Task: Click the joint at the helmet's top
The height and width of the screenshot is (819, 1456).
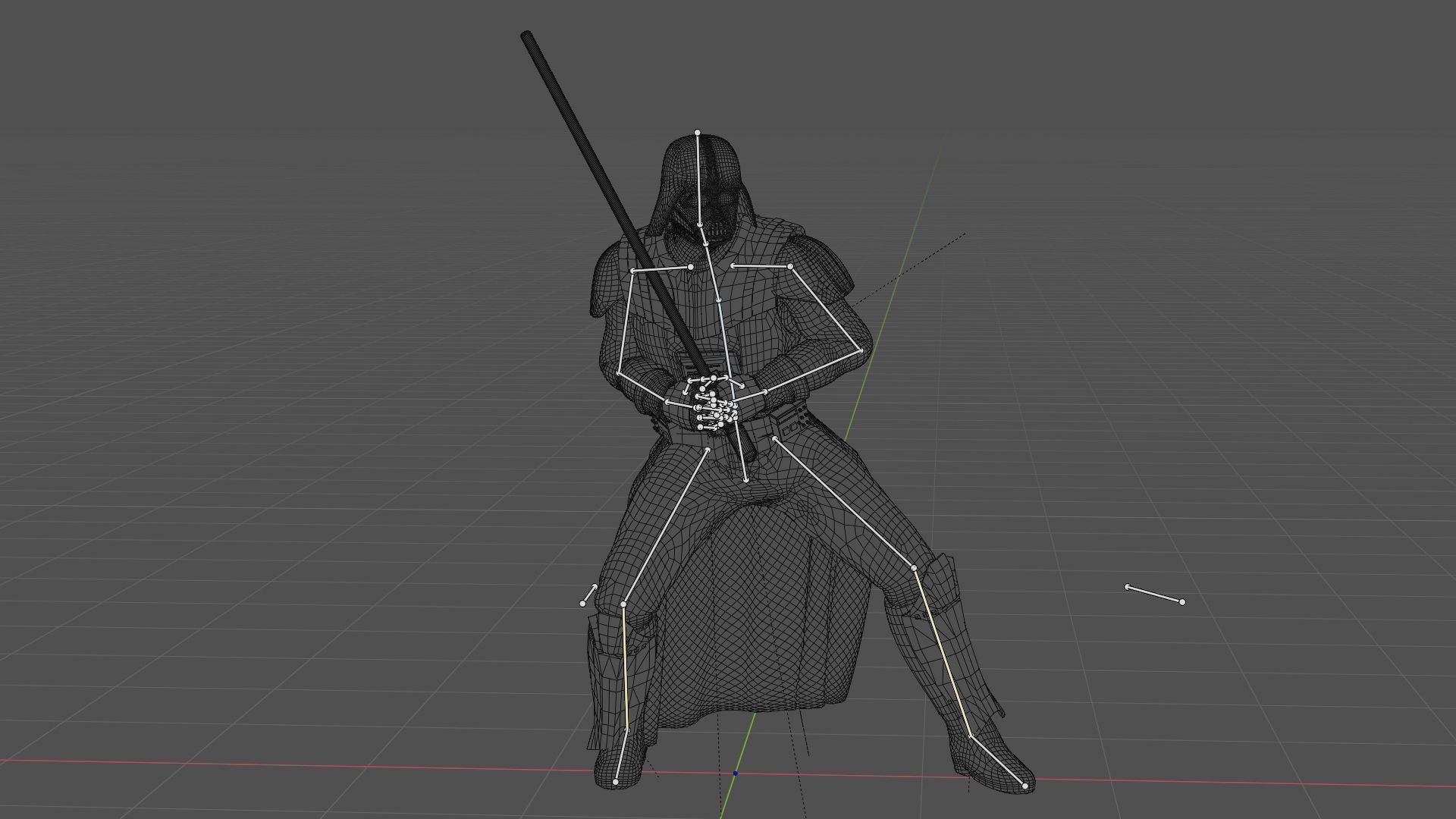Action: pyautogui.click(x=698, y=133)
